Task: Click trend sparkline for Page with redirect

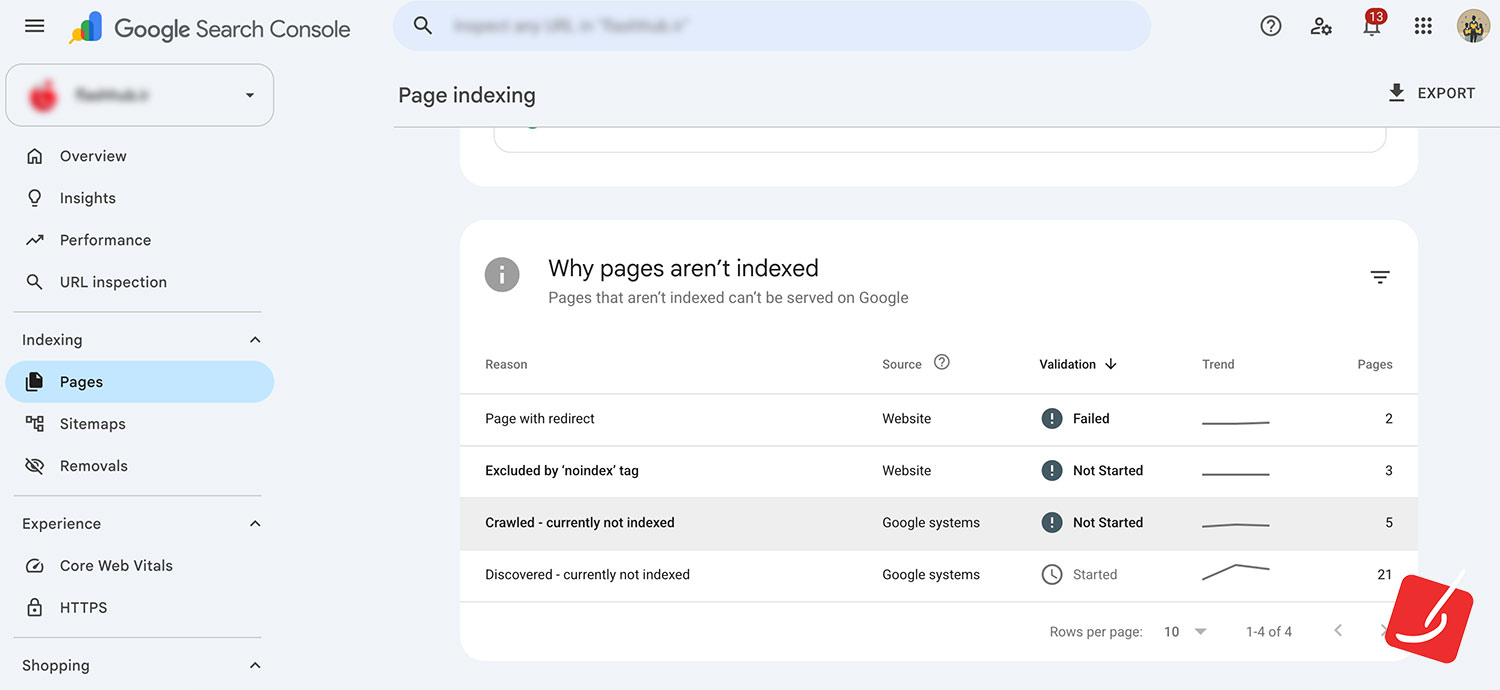Action: [x=1236, y=423]
